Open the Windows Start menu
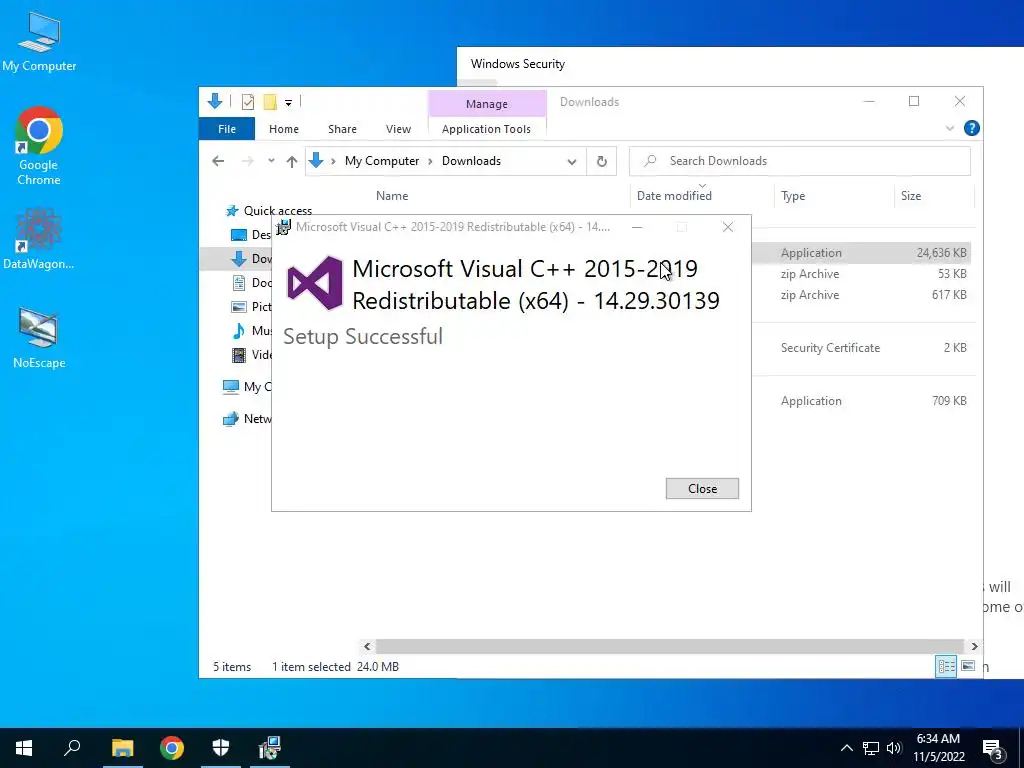Screen dimensions: 1024x768 click(x=24, y=748)
